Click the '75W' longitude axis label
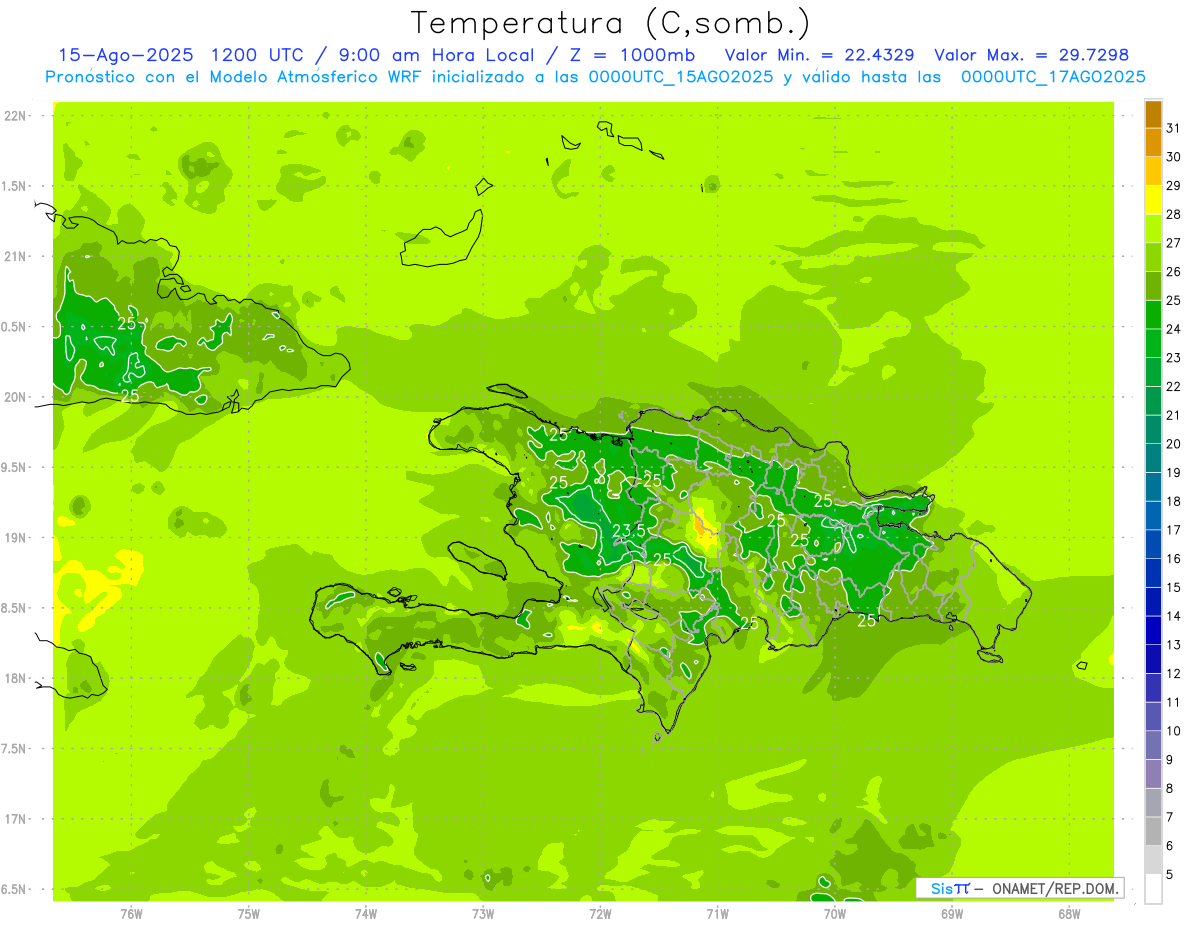 (x=249, y=914)
